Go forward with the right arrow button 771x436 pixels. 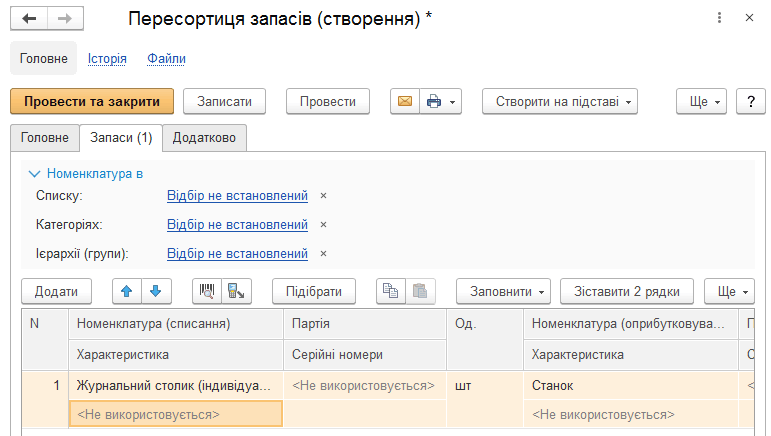pyautogui.click(x=65, y=19)
